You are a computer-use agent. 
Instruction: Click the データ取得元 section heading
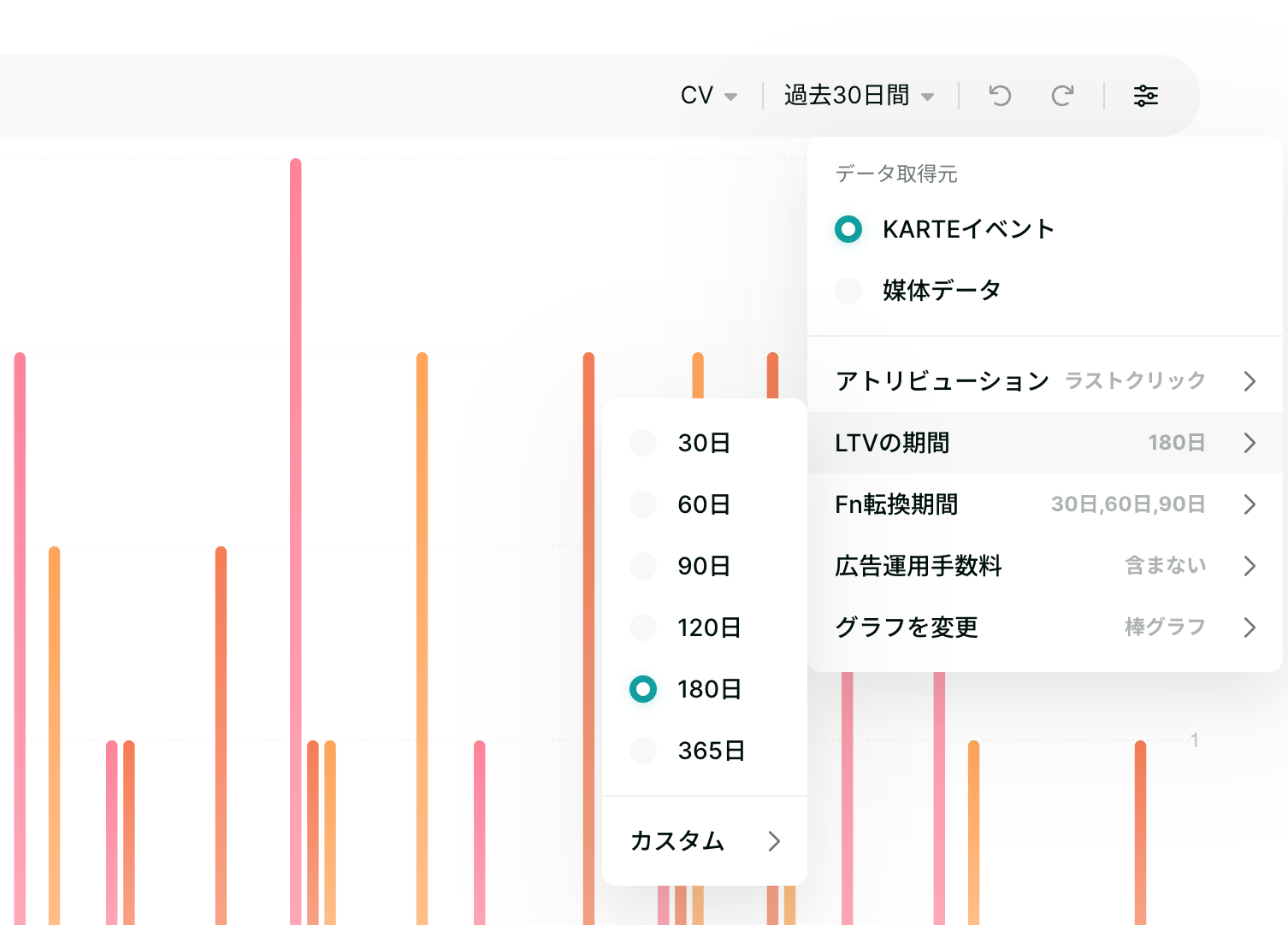click(896, 174)
